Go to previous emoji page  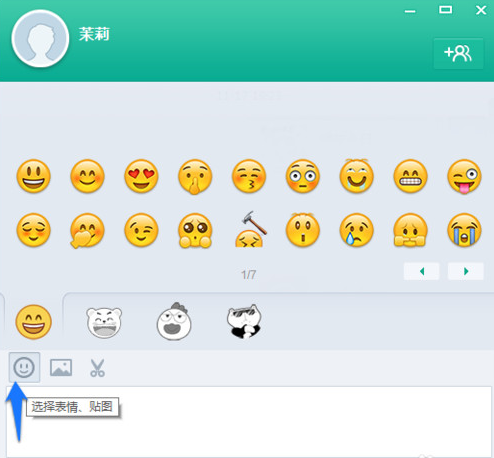pos(422,271)
